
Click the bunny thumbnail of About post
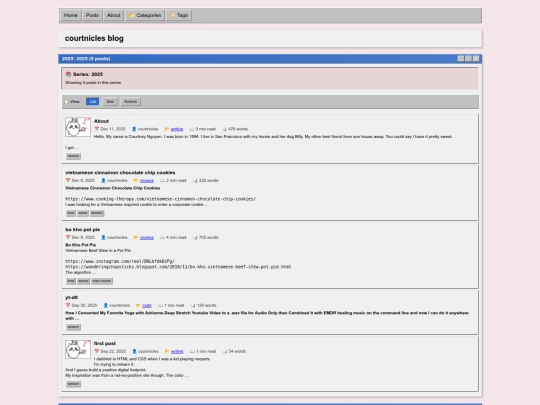(78, 127)
